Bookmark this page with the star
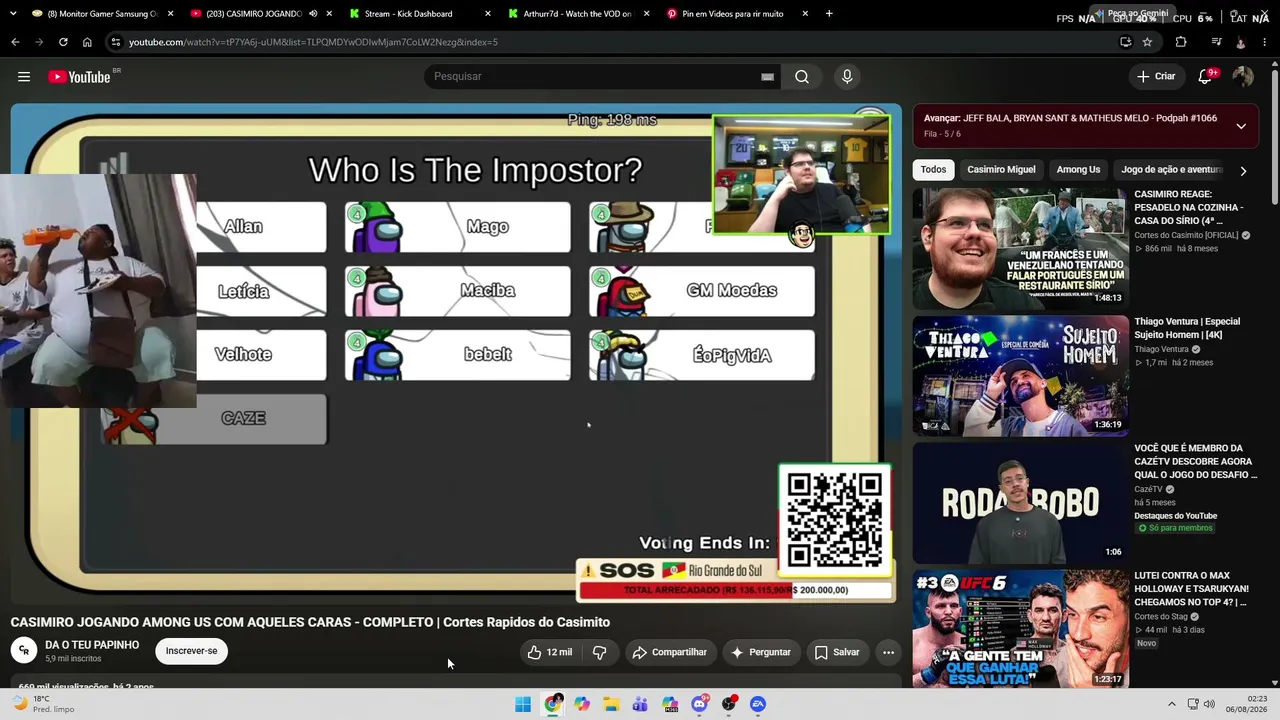The width and height of the screenshot is (1280, 720). click(x=1147, y=42)
